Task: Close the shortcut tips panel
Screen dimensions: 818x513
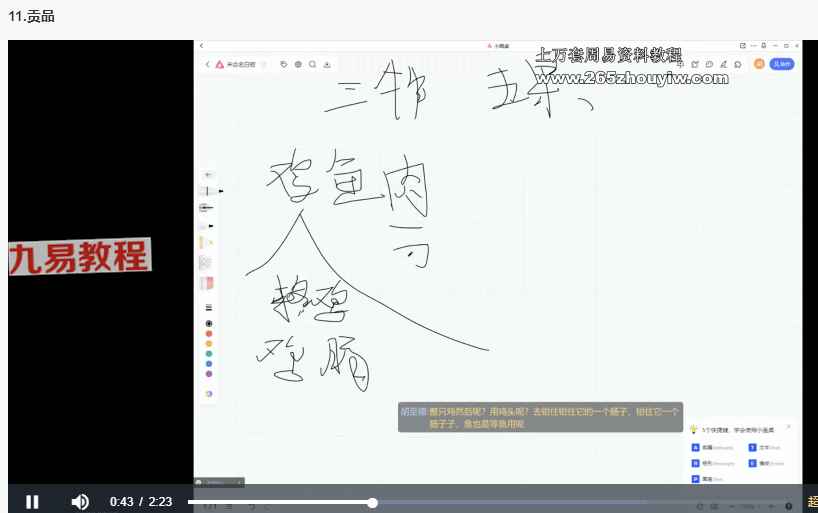Action: 788,427
